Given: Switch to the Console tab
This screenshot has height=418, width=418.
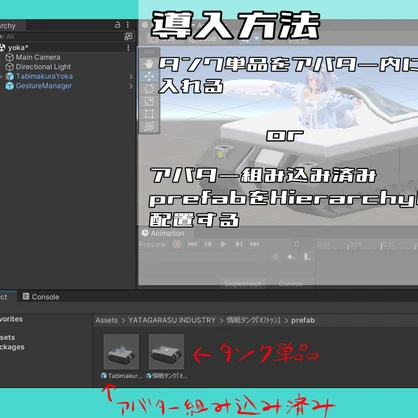Looking at the screenshot, I should point(41,297).
